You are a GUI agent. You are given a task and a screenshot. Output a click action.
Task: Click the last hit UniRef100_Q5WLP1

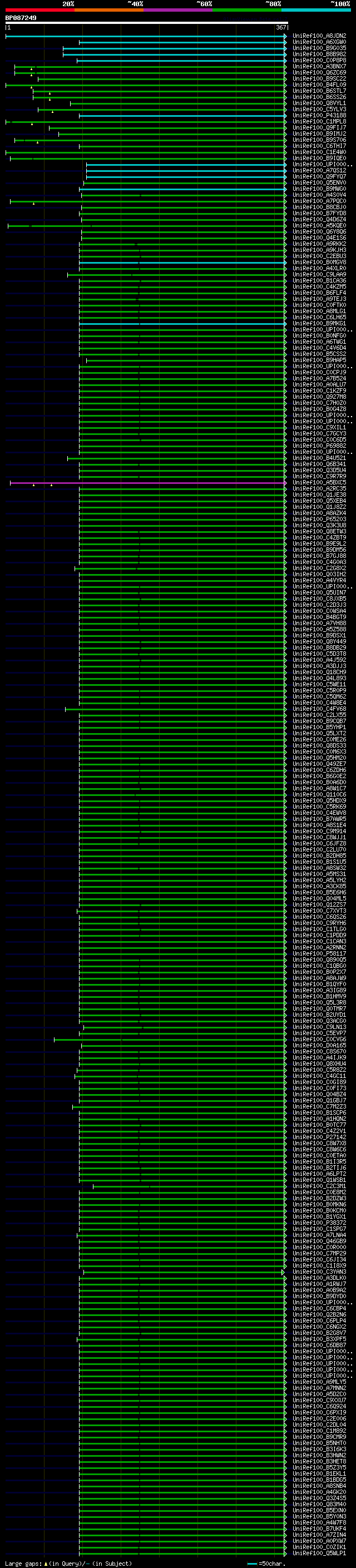click(319, 1553)
